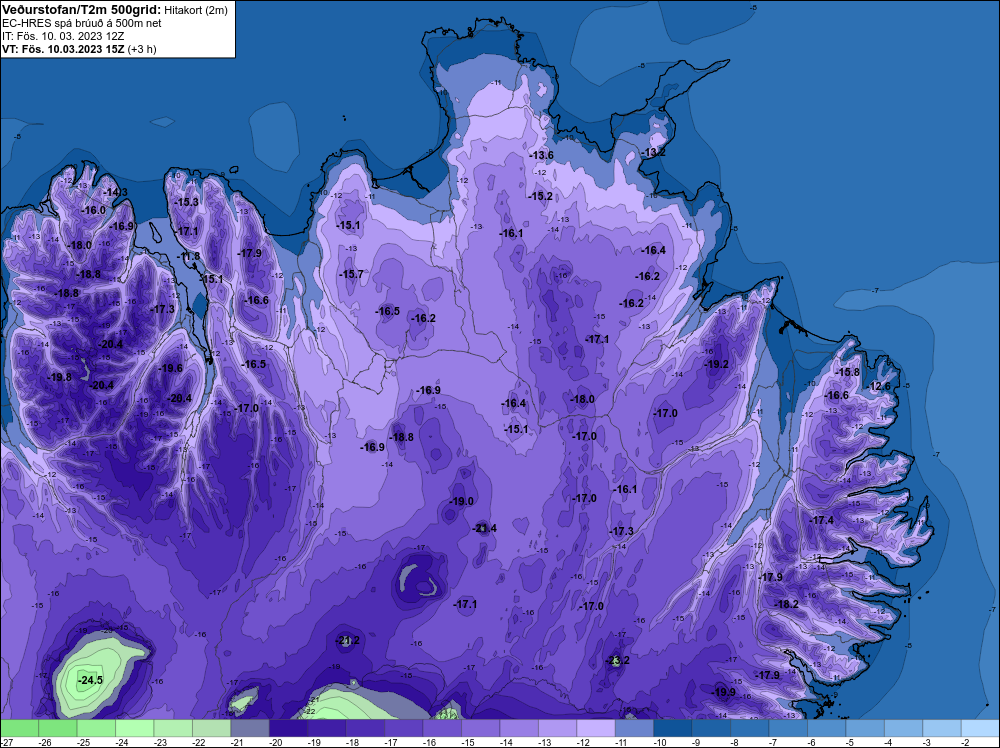1000x748 pixels.
Task: Select the -19.2 temperature label
Action: pos(716,364)
